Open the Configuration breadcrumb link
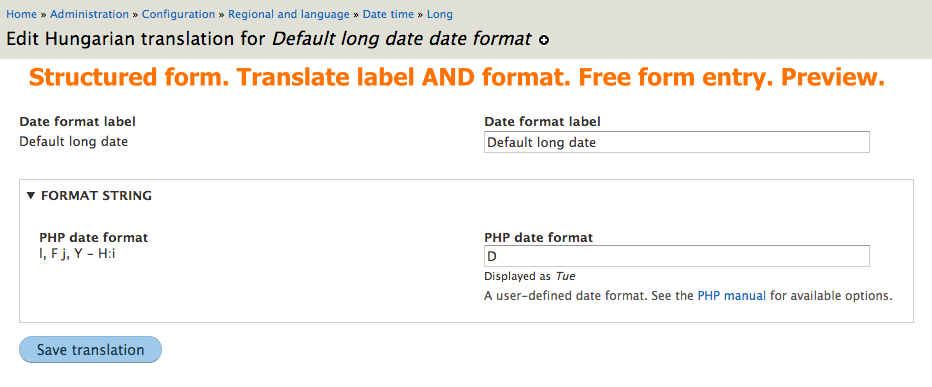932x387 pixels. [178, 14]
